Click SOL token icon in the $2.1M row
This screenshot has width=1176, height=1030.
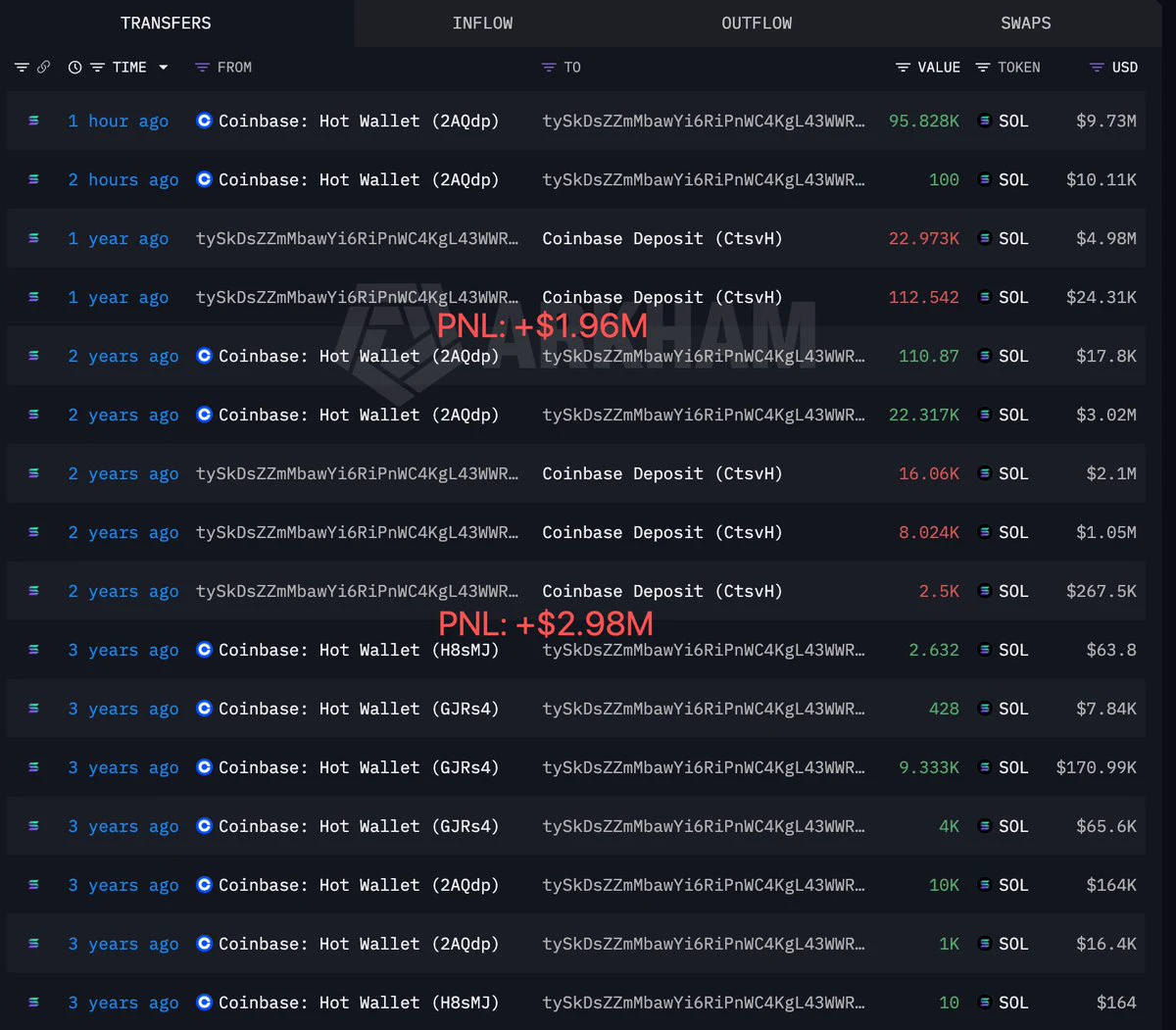point(984,473)
